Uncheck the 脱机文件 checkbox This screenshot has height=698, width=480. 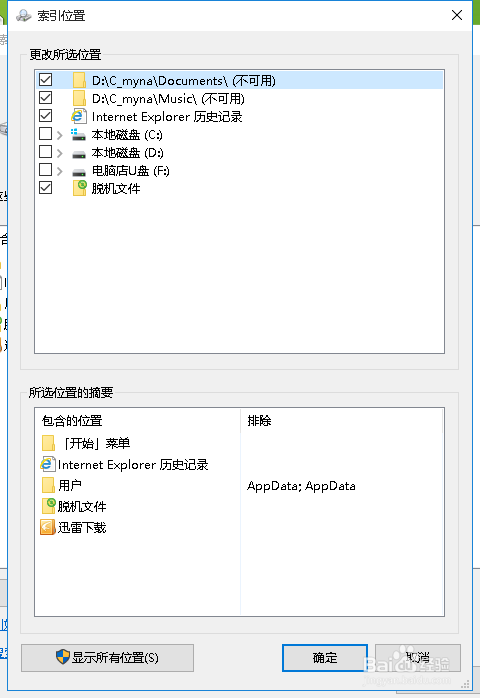click(45, 187)
